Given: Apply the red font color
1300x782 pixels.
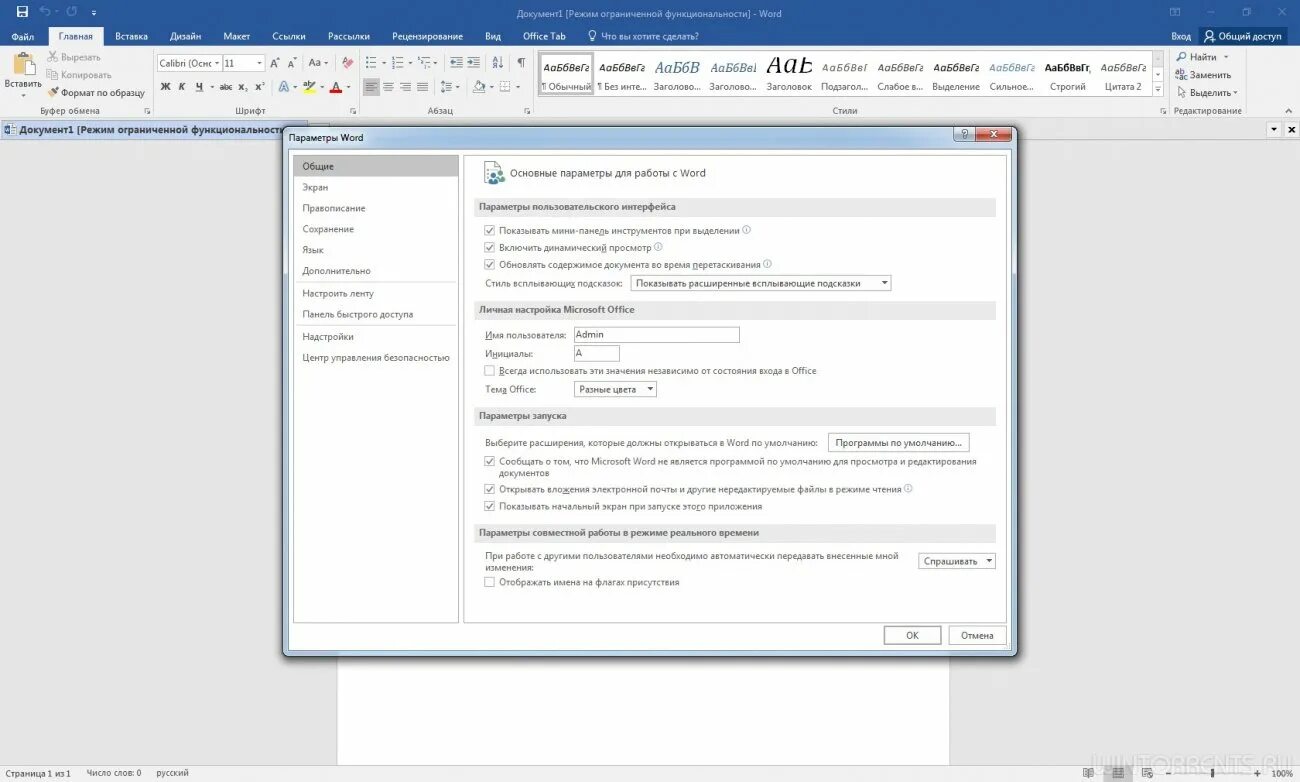Looking at the screenshot, I should [x=335, y=87].
